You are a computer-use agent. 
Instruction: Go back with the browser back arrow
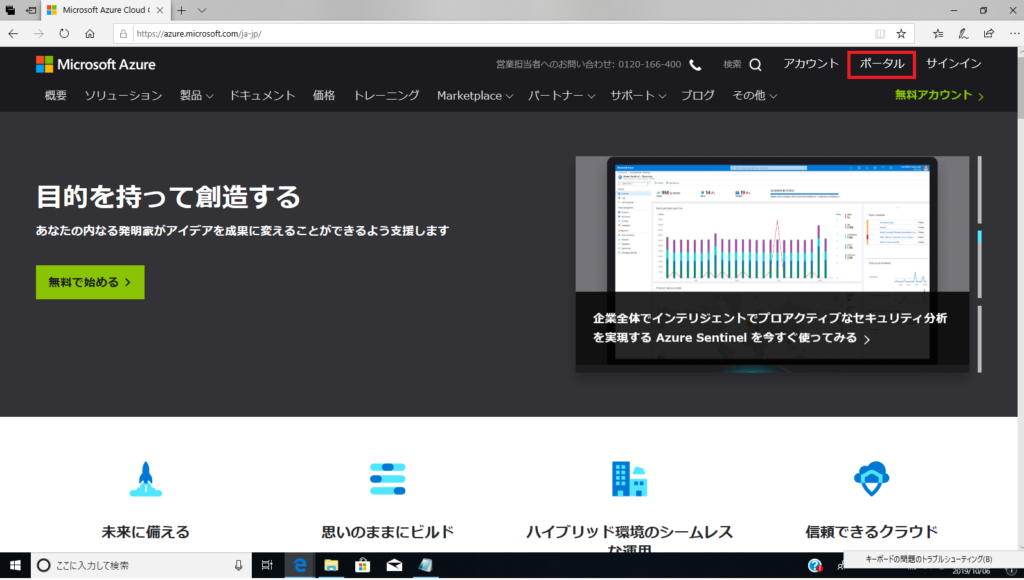13,33
